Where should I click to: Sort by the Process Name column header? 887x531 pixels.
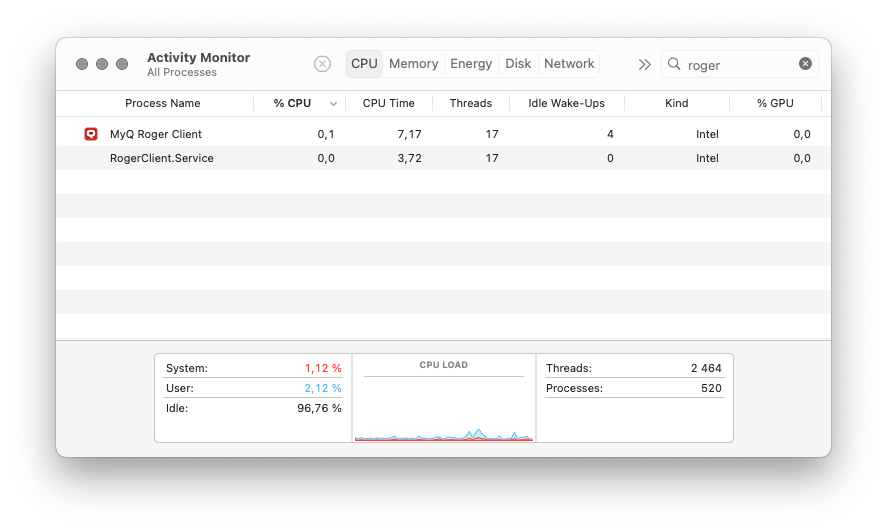(x=162, y=104)
